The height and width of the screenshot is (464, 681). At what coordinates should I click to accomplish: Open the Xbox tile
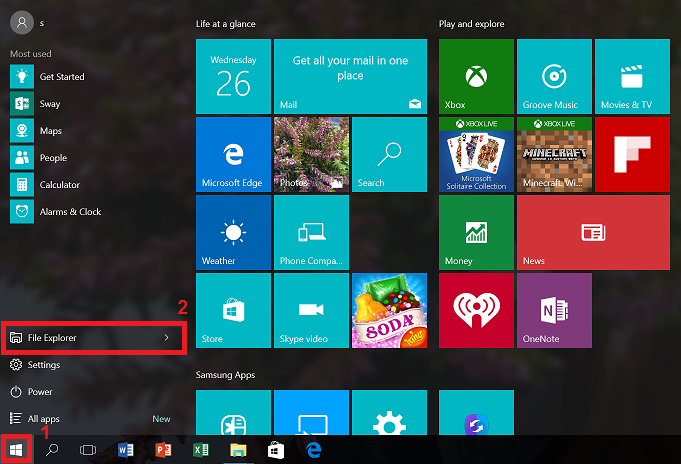476,76
